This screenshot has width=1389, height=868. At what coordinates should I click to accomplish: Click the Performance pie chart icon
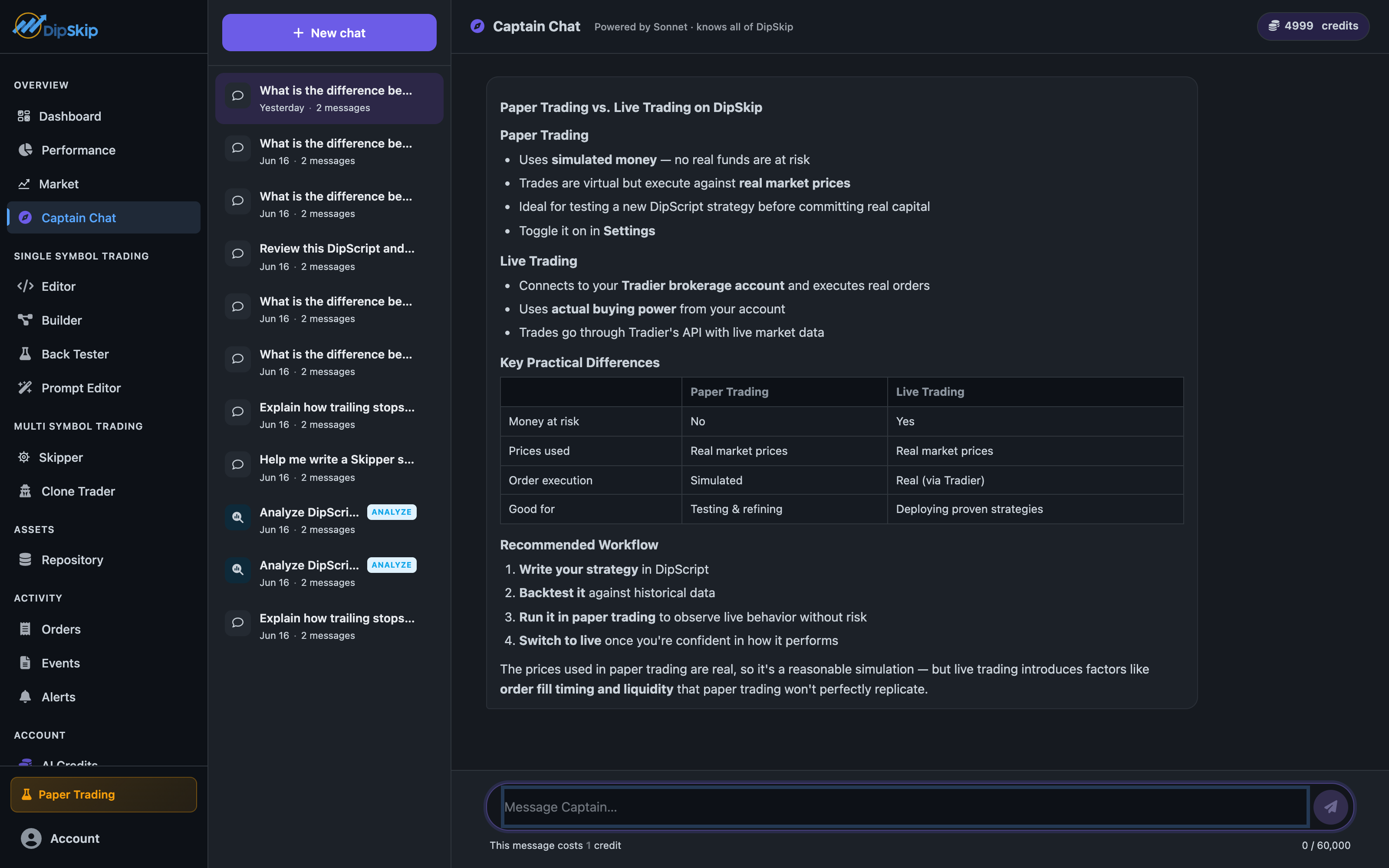pos(25,150)
